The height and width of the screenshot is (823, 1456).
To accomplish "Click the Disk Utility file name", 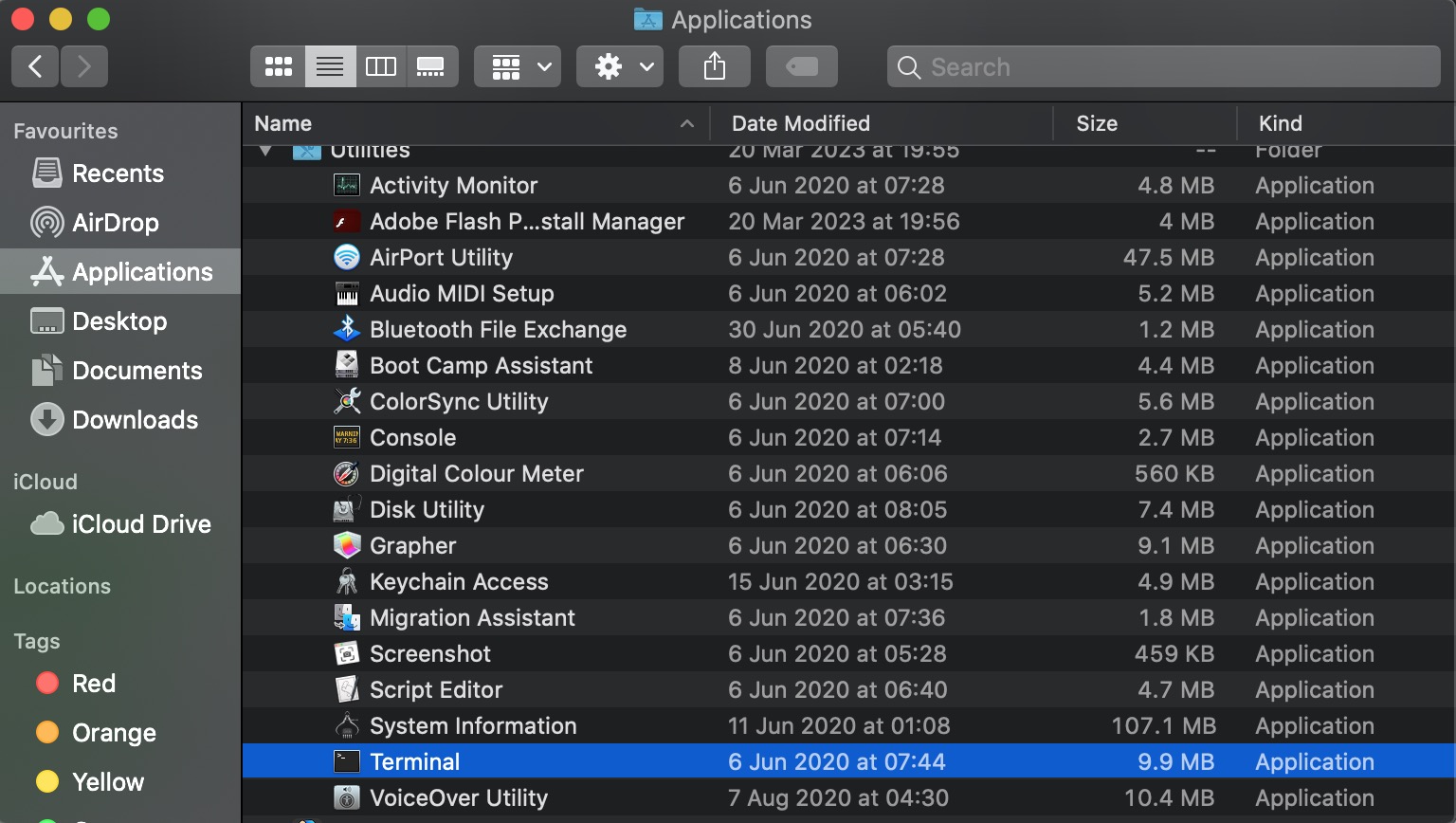I will 427,509.
